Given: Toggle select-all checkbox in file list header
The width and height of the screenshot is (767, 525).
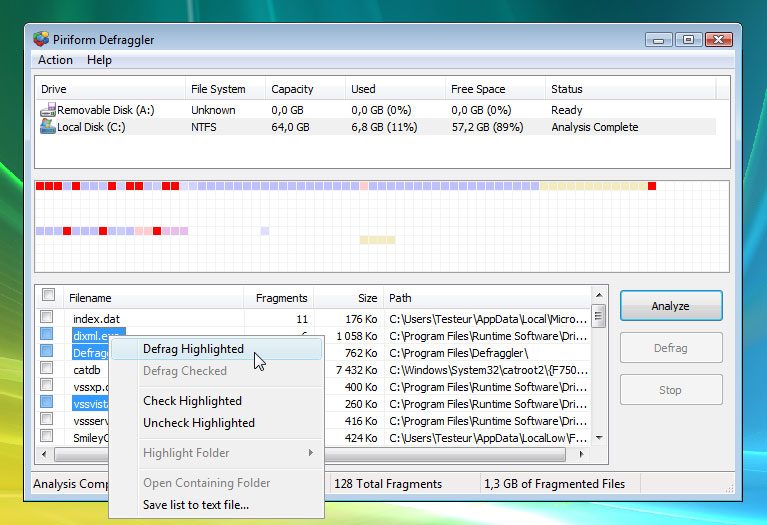Looking at the screenshot, I should tap(47, 296).
